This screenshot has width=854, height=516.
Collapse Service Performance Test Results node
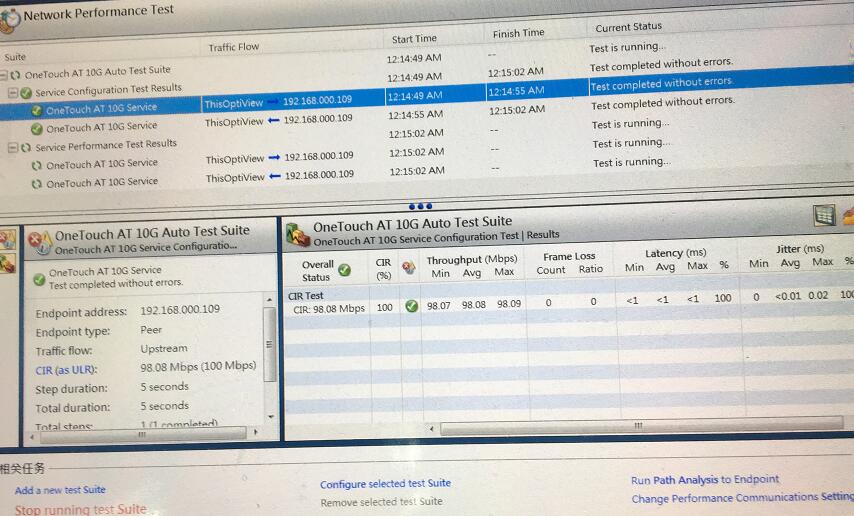coord(13,147)
